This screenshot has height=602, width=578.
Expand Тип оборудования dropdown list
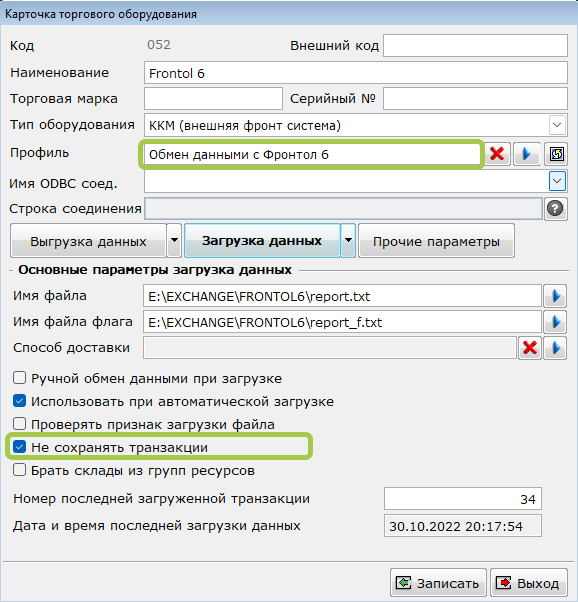tap(557, 125)
